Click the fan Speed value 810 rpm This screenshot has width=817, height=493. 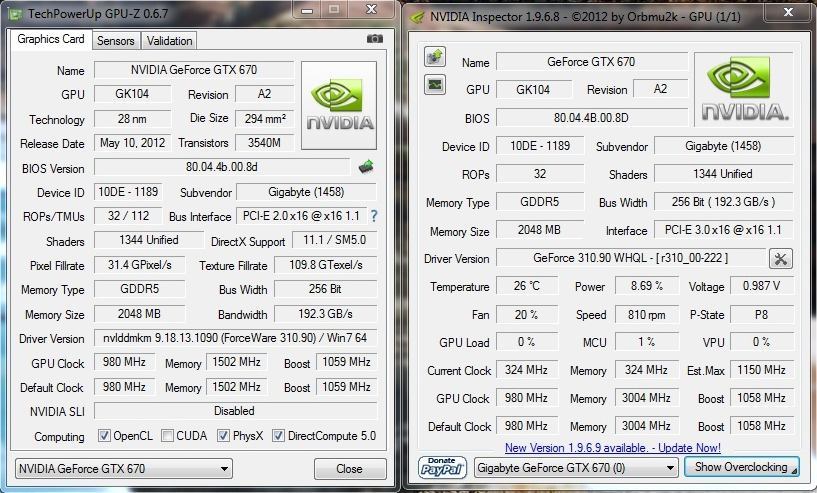tap(647, 314)
